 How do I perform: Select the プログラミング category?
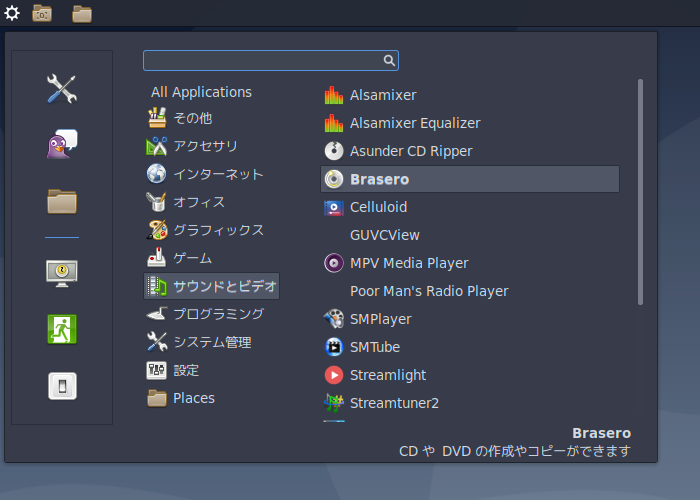point(212,314)
